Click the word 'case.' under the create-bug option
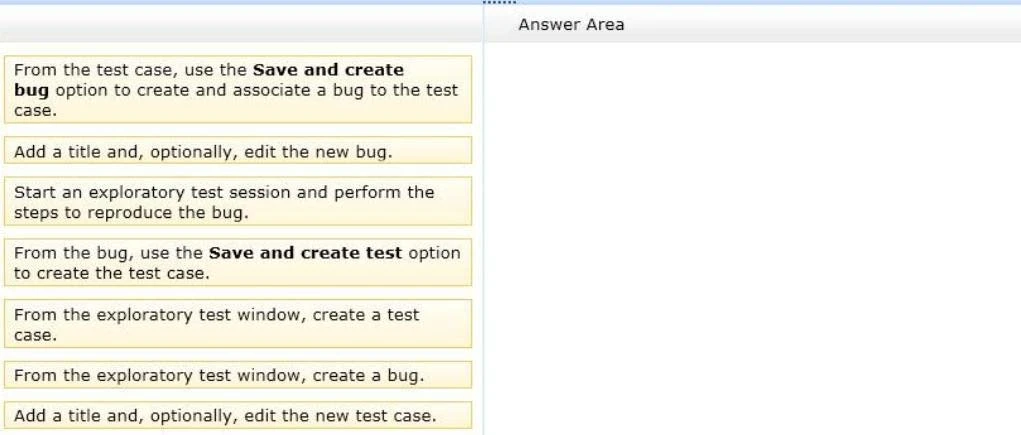 35,110
